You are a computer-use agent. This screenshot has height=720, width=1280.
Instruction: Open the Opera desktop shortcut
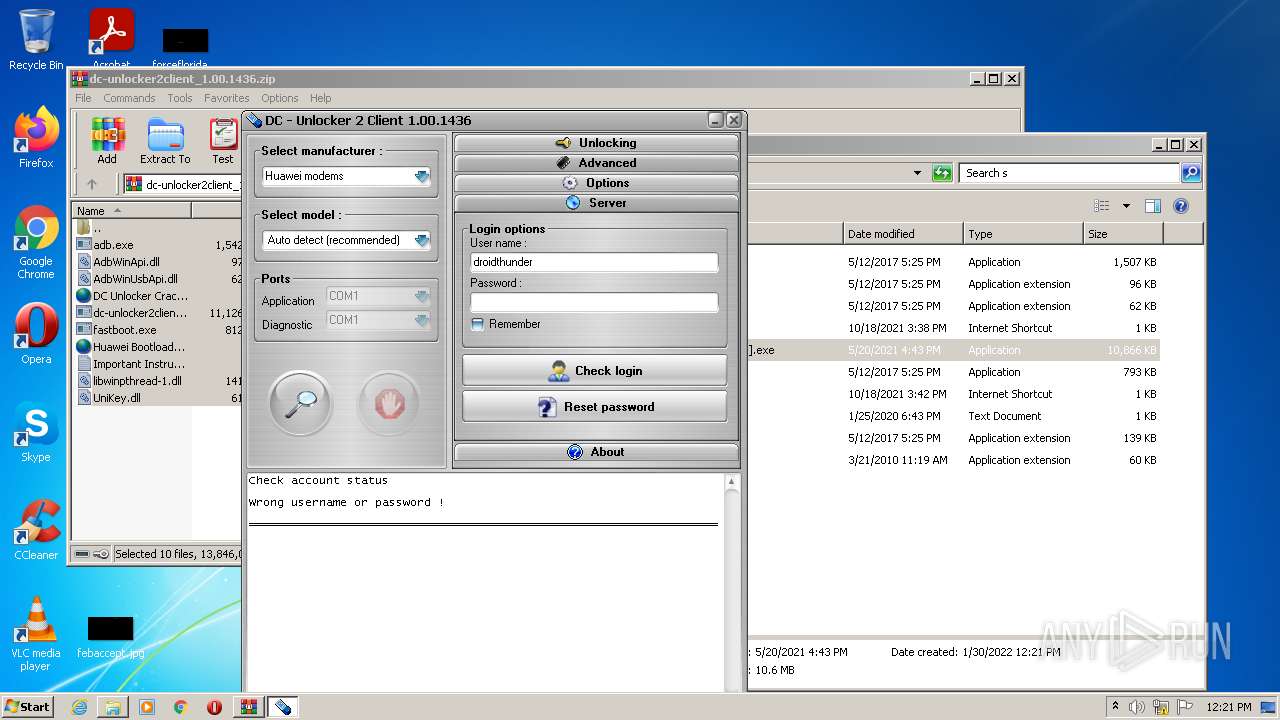[x=36, y=334]
